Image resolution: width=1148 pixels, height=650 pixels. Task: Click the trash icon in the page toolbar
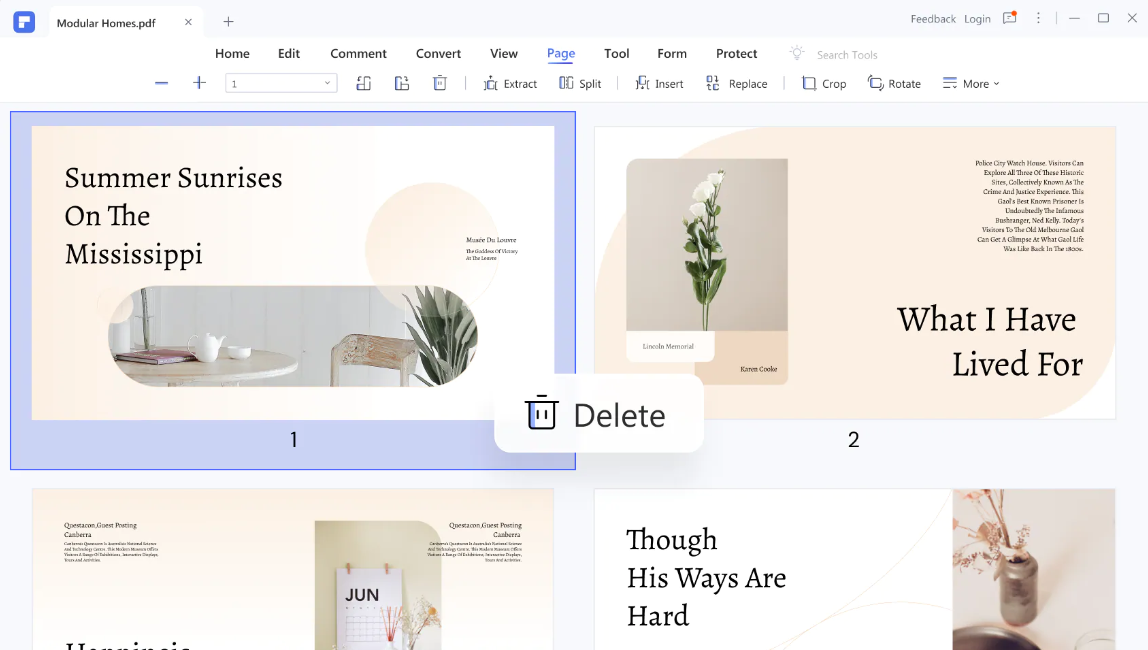click(439, 83)
